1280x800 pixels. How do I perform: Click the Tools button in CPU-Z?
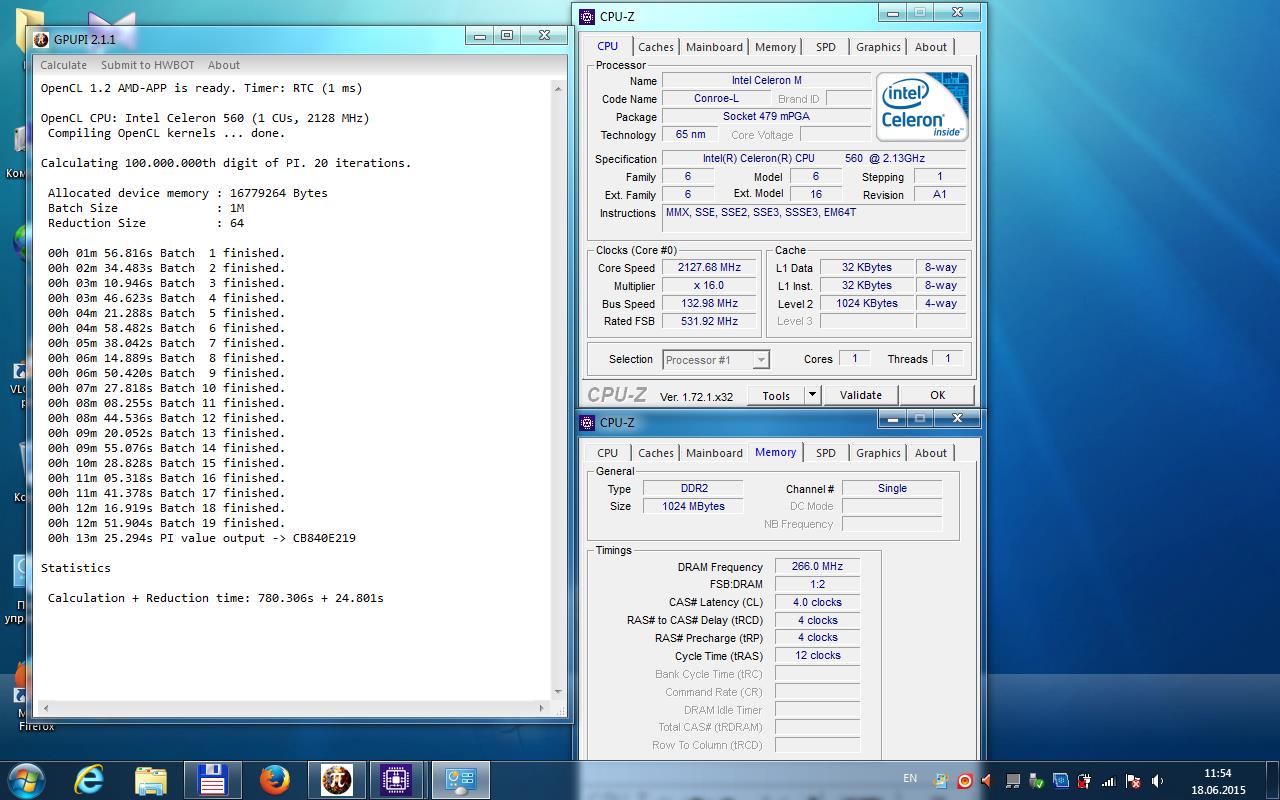(776, 395)
